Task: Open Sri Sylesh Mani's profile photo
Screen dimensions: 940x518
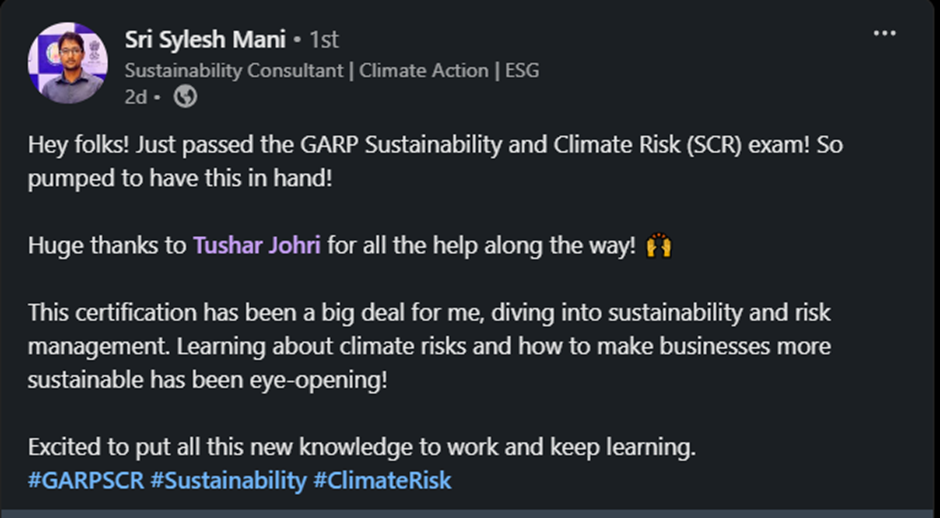Action: [69, 63]
